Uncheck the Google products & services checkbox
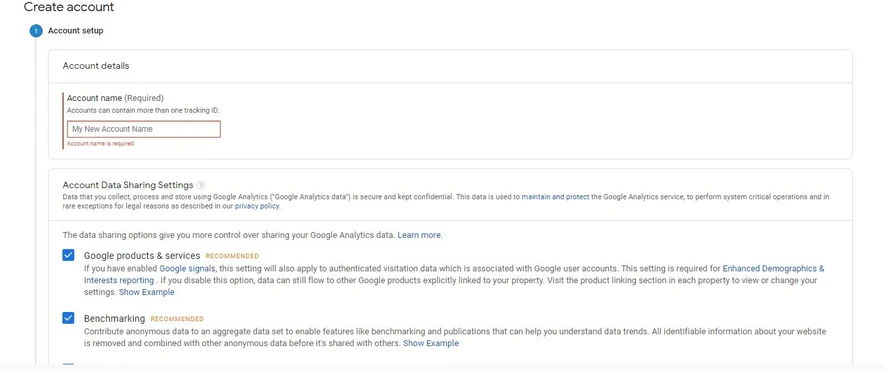 [68, 255]
